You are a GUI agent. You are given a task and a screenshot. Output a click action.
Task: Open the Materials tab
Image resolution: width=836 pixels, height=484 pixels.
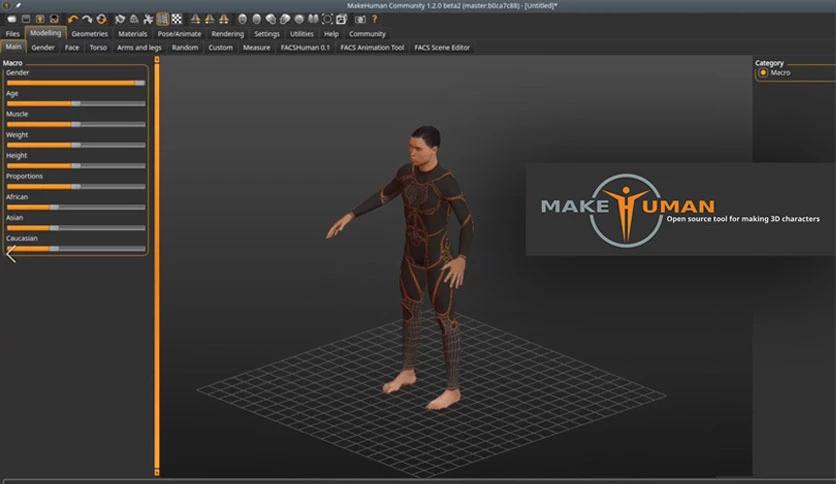click(133, 34)
